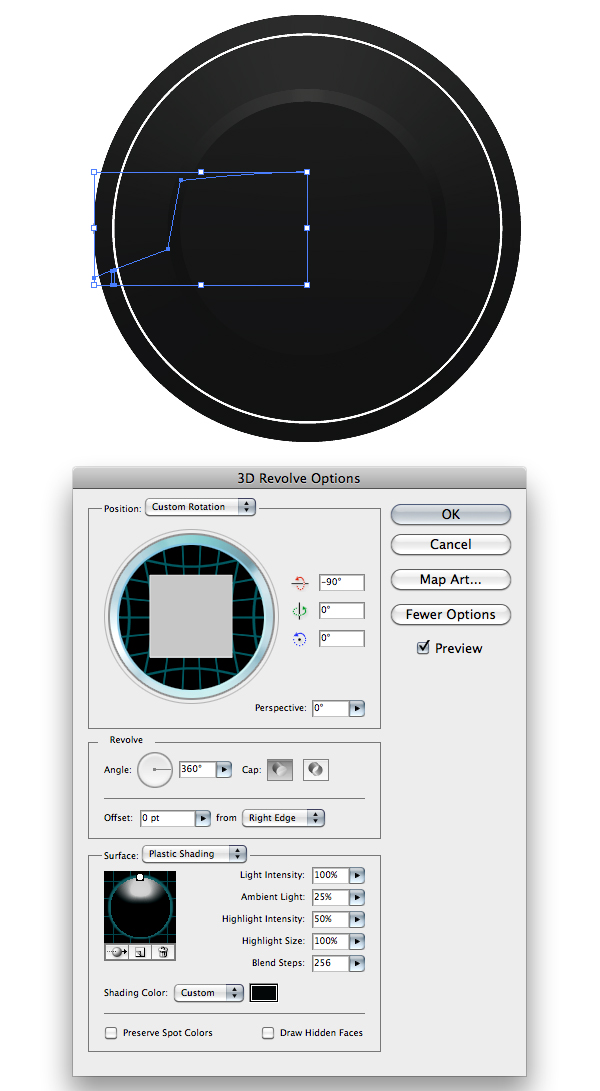
Task: Enable Draw Hidden Faces checkbox
Action: (x=268, y=1033)
